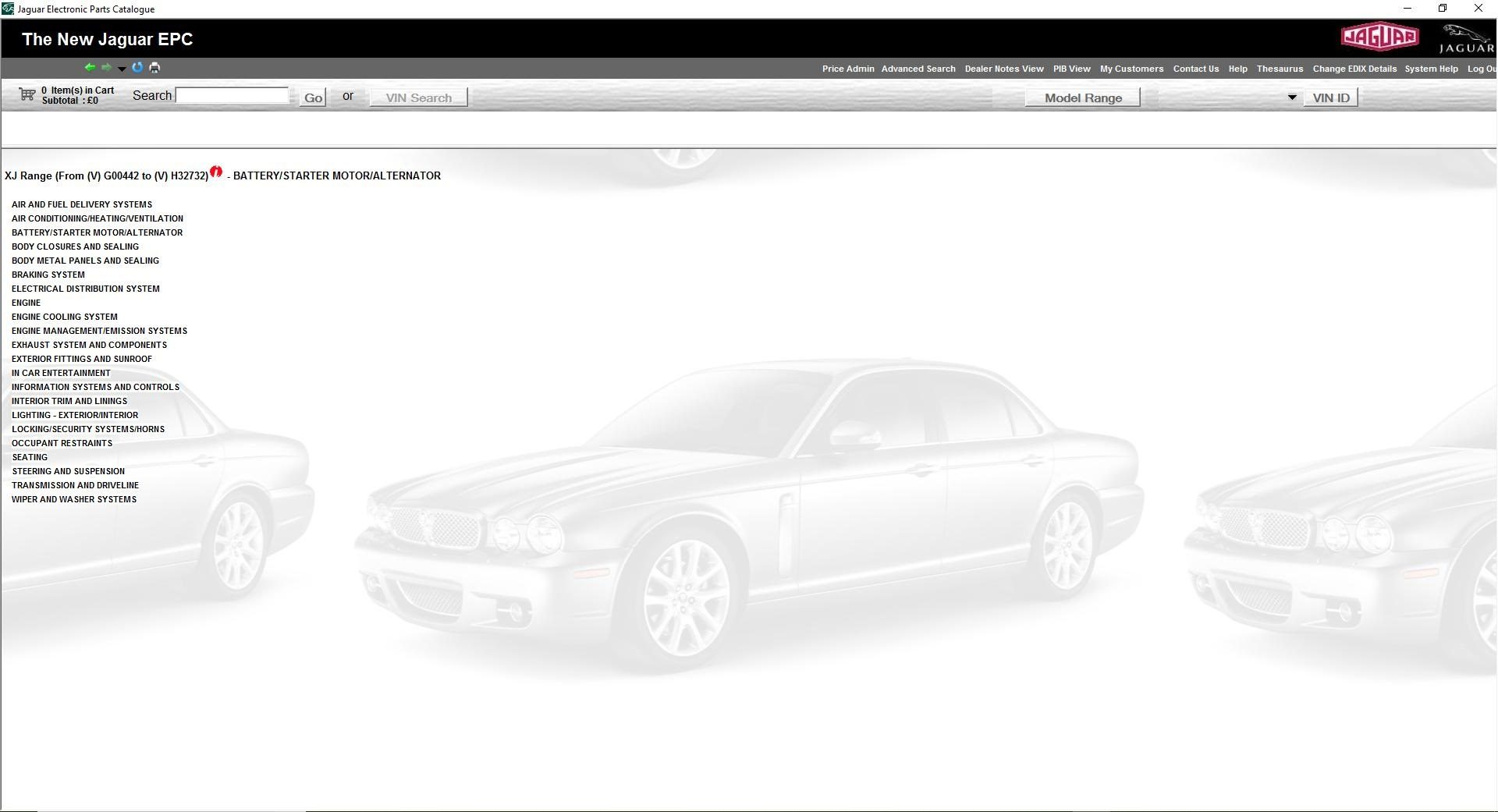Open the history dropdown beside navigation arrows
The width and height of the screenshot is (1498, 812).
(x=122, y=69)
